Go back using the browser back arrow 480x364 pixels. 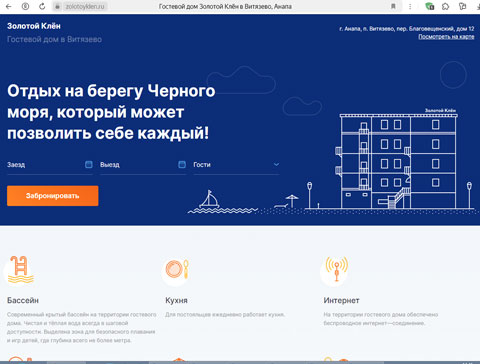9,6
